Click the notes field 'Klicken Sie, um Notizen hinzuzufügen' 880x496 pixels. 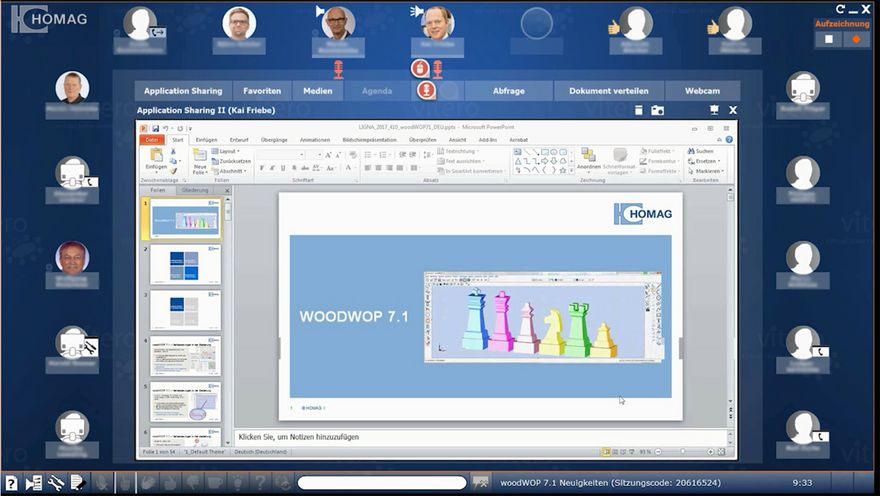(x=481, y=437)
